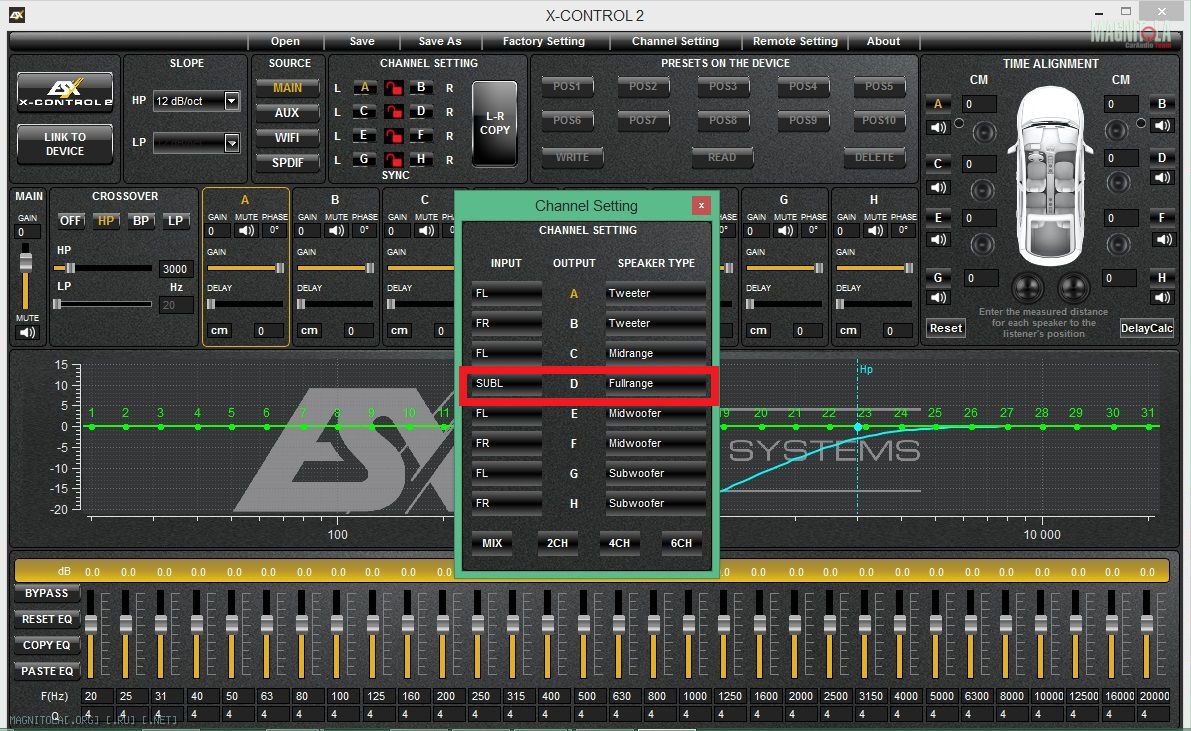Viewport: 1191px width, 731px height.
Task: Select MAIN as the source
Action: (x=287, y=87)
